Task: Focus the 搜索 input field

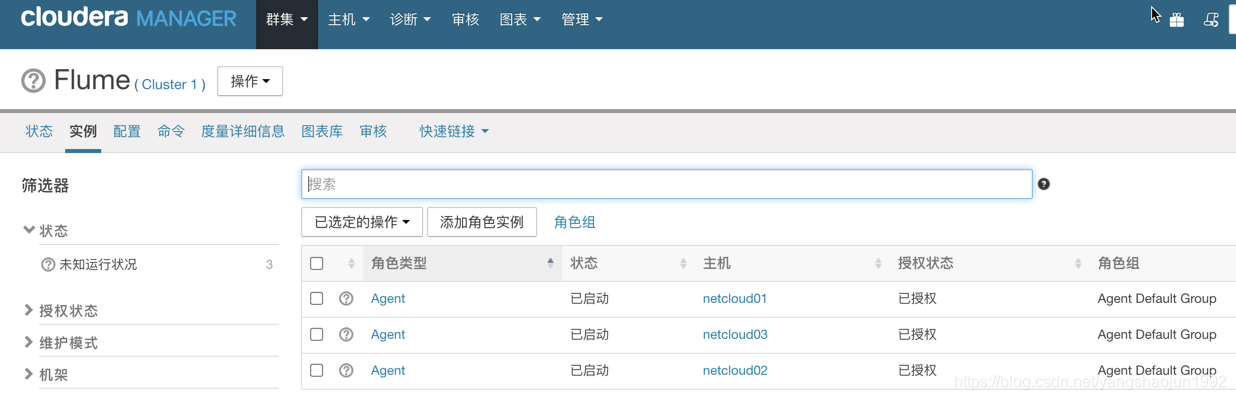Action: (667, 184)
